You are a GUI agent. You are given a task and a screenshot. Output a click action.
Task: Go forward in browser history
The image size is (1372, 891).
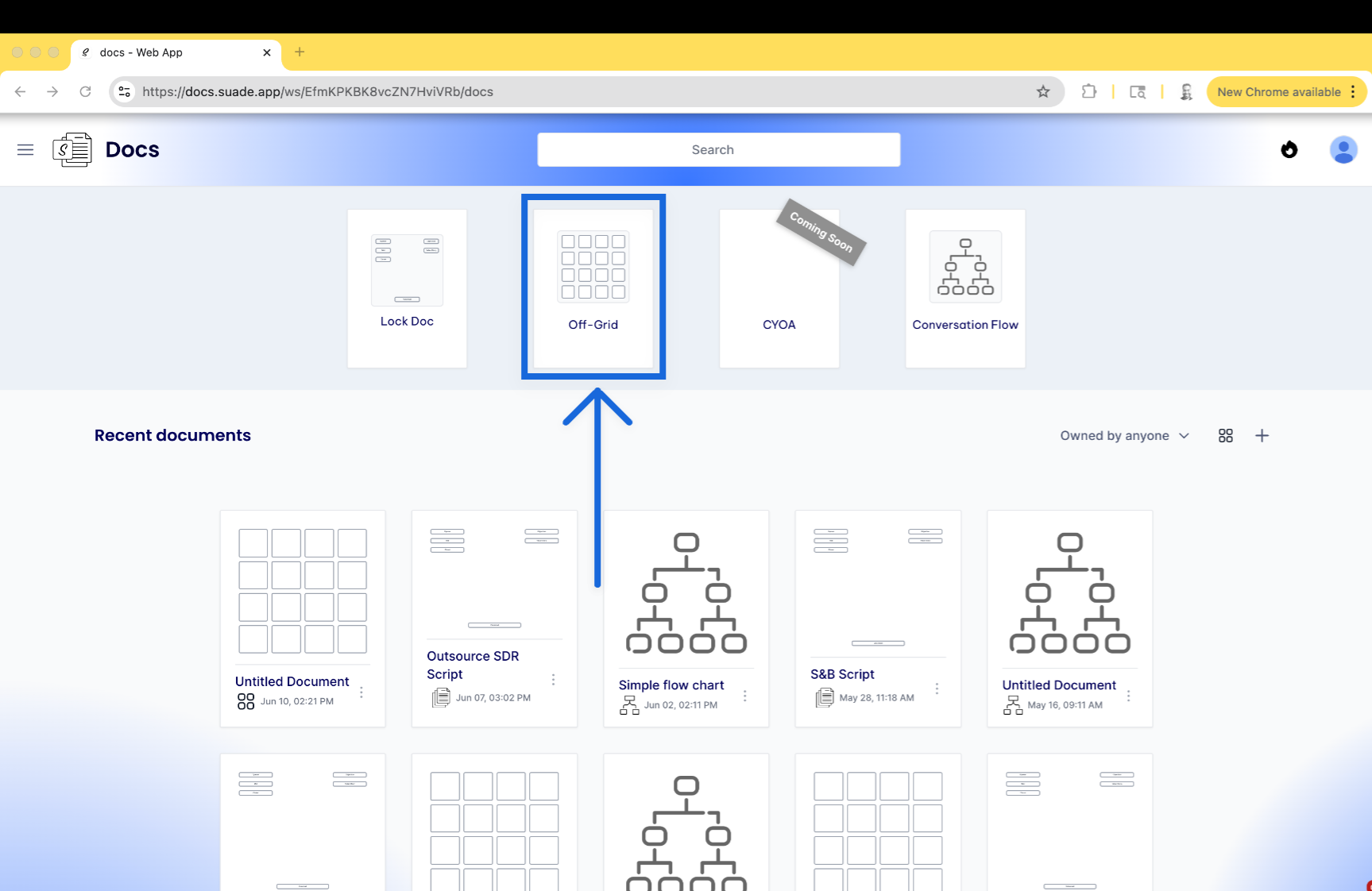[x=52, y=92]
